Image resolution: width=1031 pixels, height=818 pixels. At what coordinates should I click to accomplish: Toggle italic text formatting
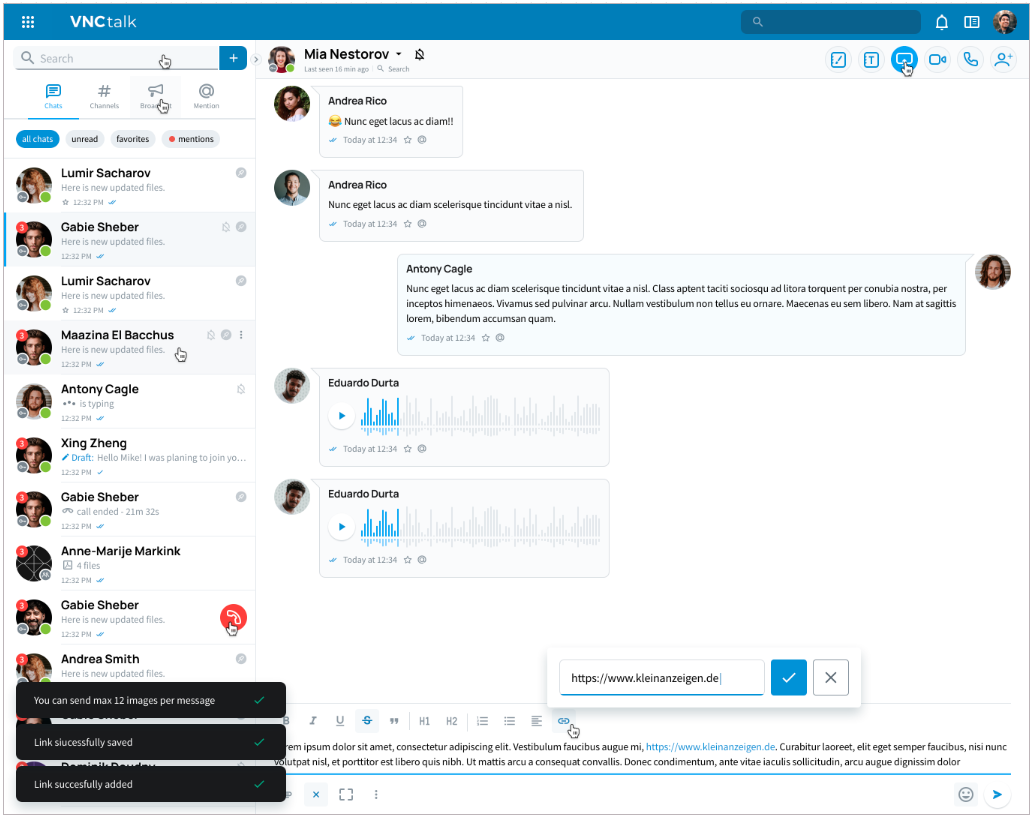[313, 720]
